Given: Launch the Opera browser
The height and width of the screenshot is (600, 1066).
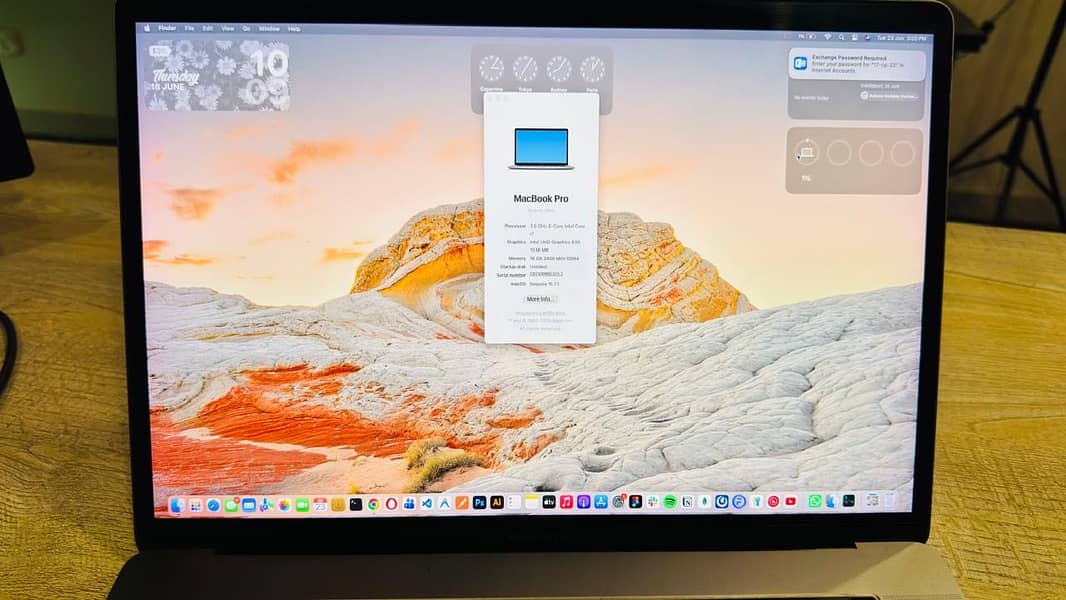Looking at the screenshot, I should (392, 504).
